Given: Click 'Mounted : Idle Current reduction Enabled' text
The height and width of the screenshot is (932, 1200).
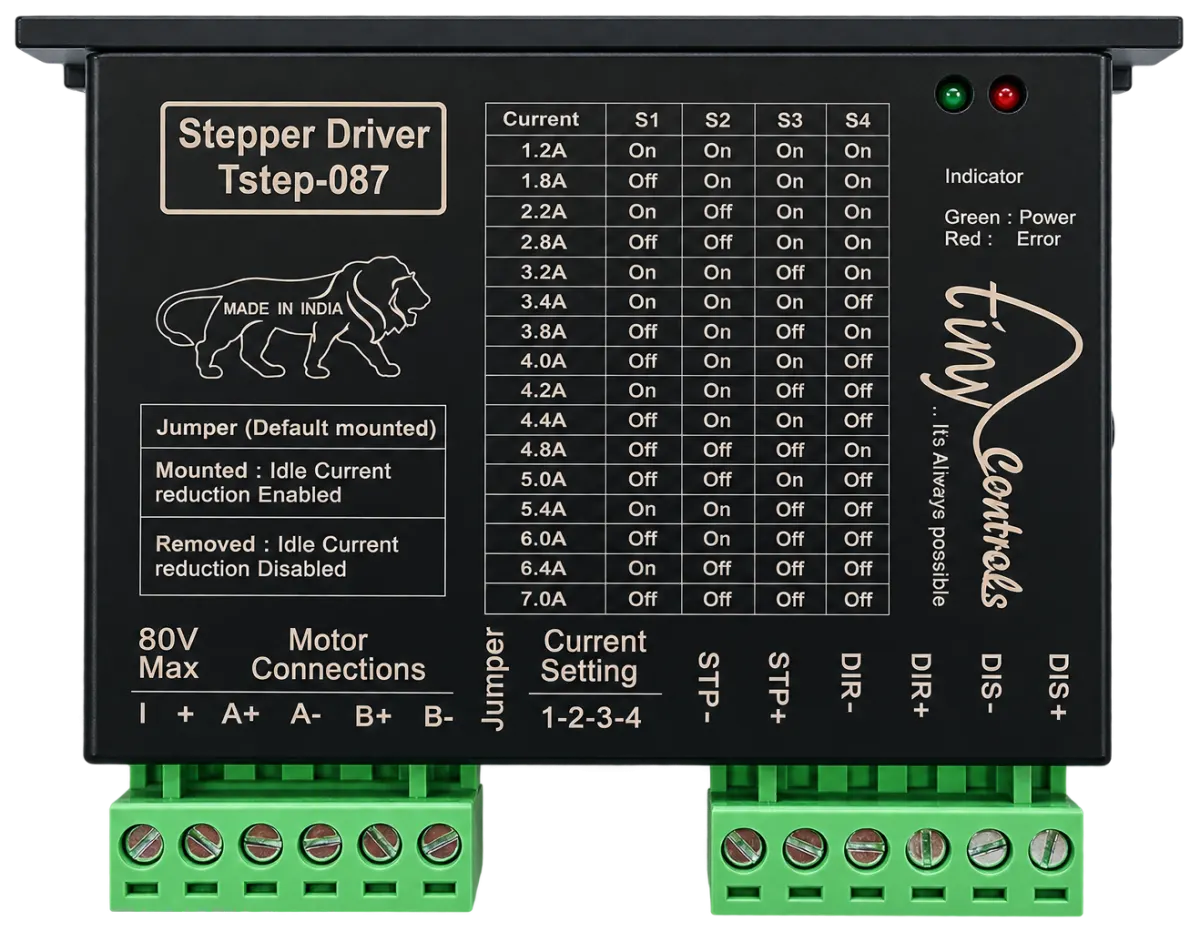Looking at the screenshot, I should pos(273,483).
